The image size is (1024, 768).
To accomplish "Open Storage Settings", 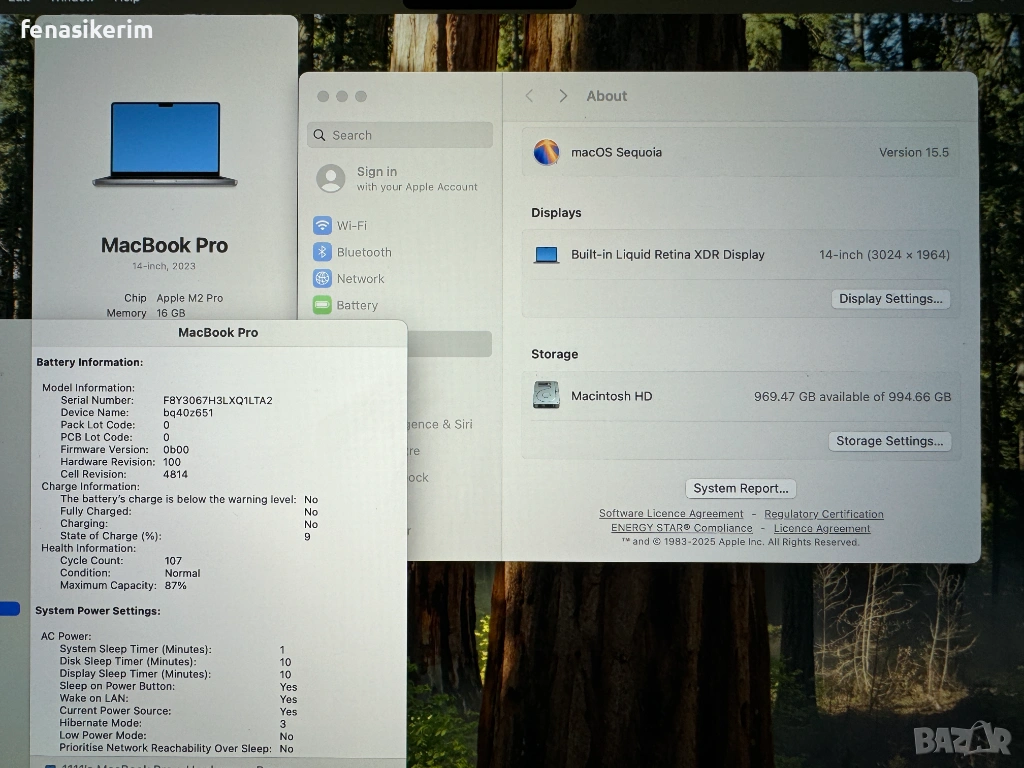I will coord(889,441).
